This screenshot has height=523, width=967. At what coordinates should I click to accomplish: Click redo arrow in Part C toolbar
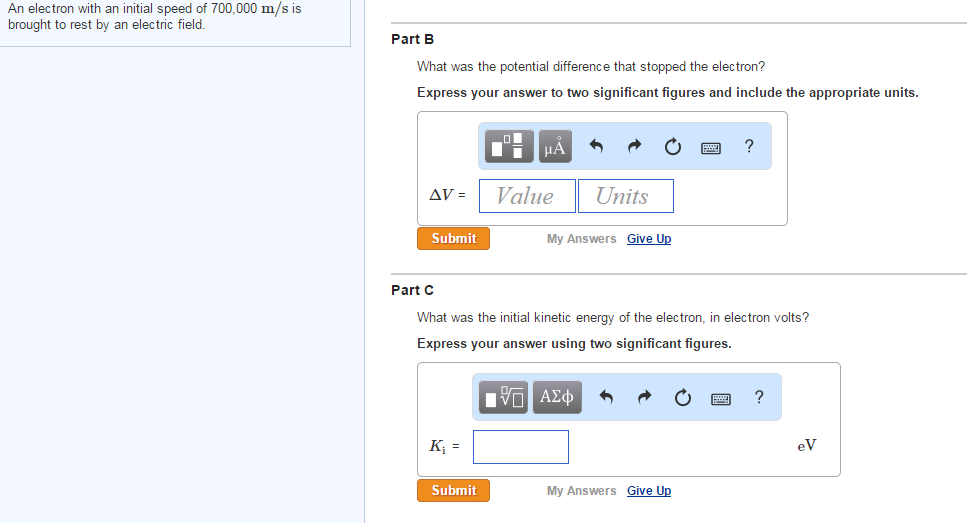click(643, 398)
